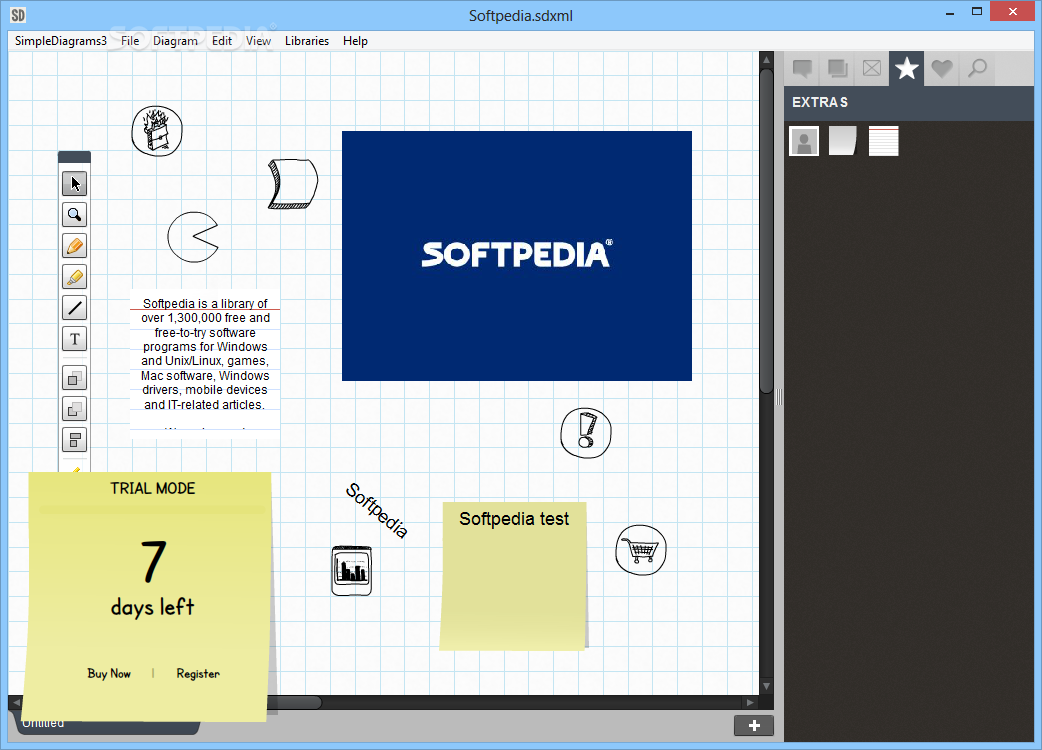Select the line drawing tool

coord(74,308)
